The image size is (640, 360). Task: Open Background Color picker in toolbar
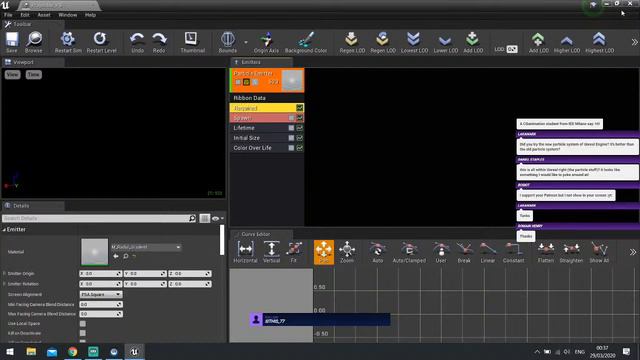[x=306, y=42]
